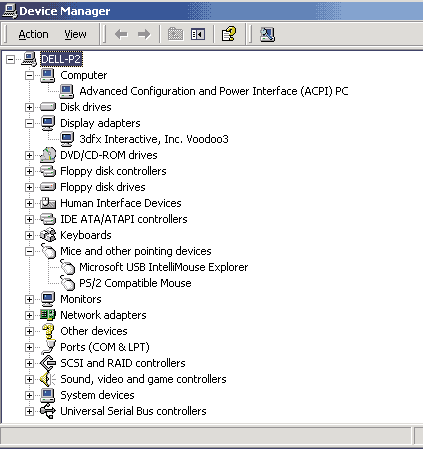Select Microsoft USB IntelliMouse Explorer device
The height and width of the screenshot is (449, 423).
(x=164, y=267)
